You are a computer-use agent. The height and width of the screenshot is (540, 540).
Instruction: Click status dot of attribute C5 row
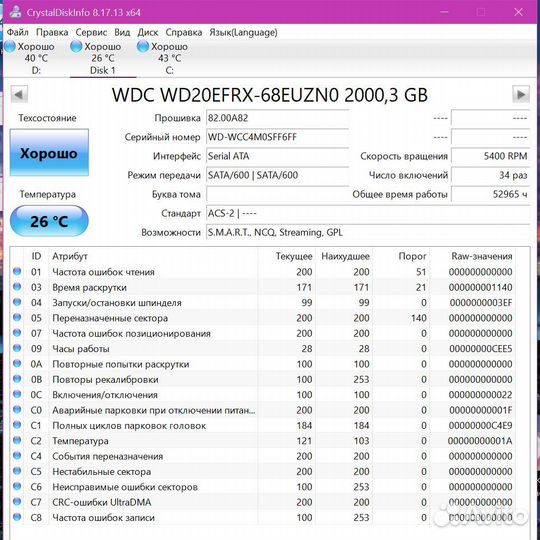pos(17,471)
